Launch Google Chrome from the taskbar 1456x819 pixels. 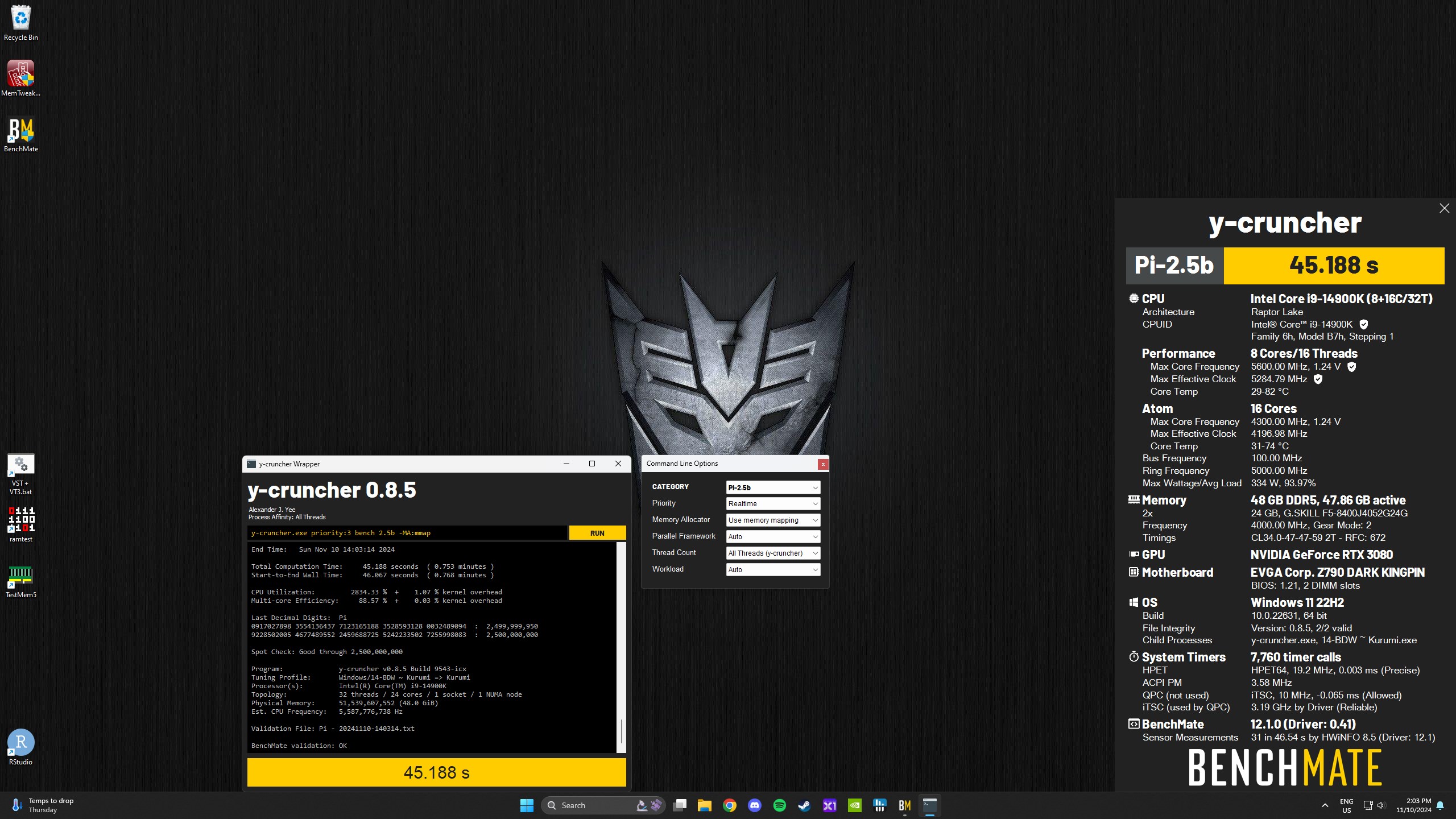pyautogui.click(x=730, y=805)
